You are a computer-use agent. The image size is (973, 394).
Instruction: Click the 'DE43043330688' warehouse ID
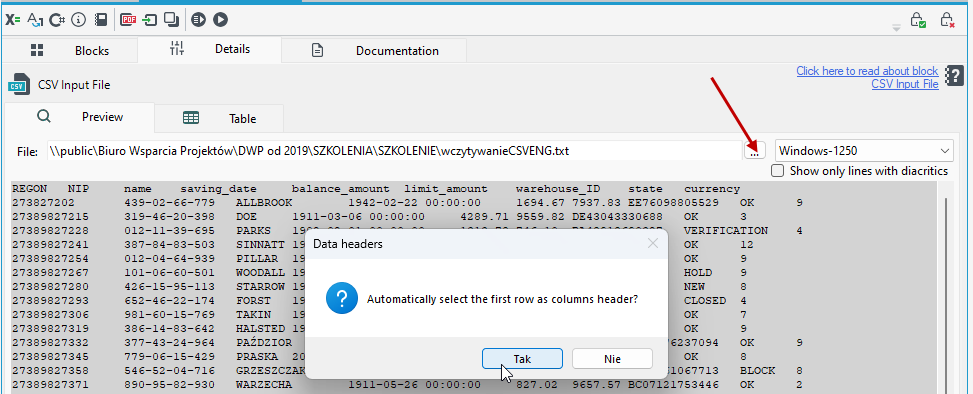click(x=617, y=217)
